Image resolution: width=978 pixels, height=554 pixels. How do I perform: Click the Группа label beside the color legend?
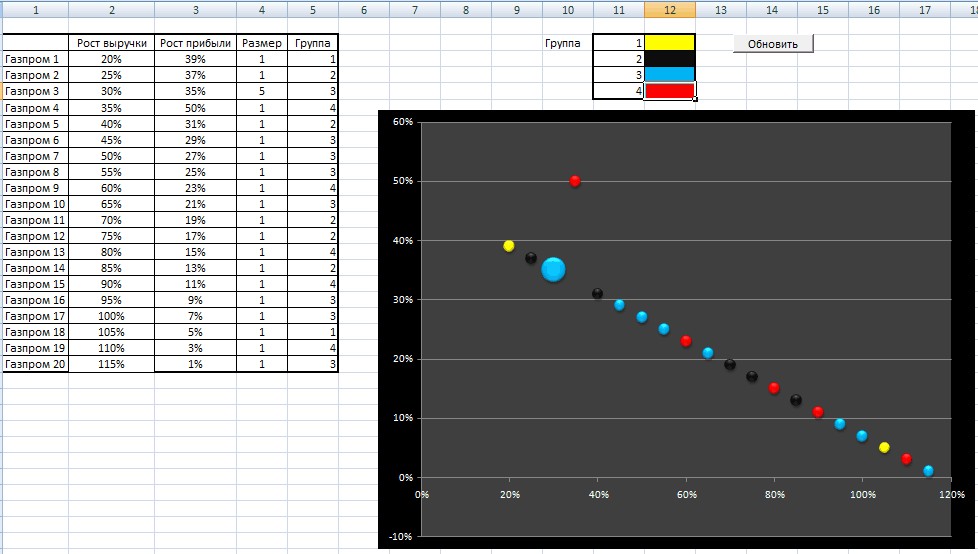pyautogui.click(x=563, y=43)
